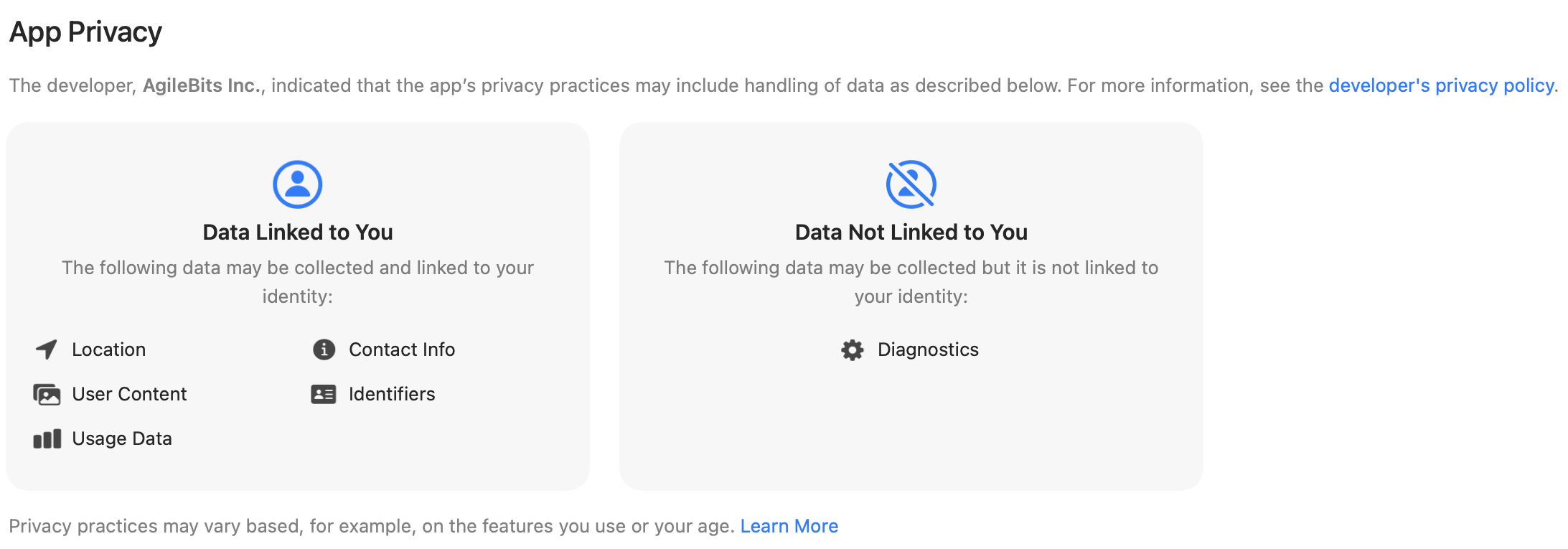Click the User Content photos icon
1568x549 pixels.
tap(47, 394)
